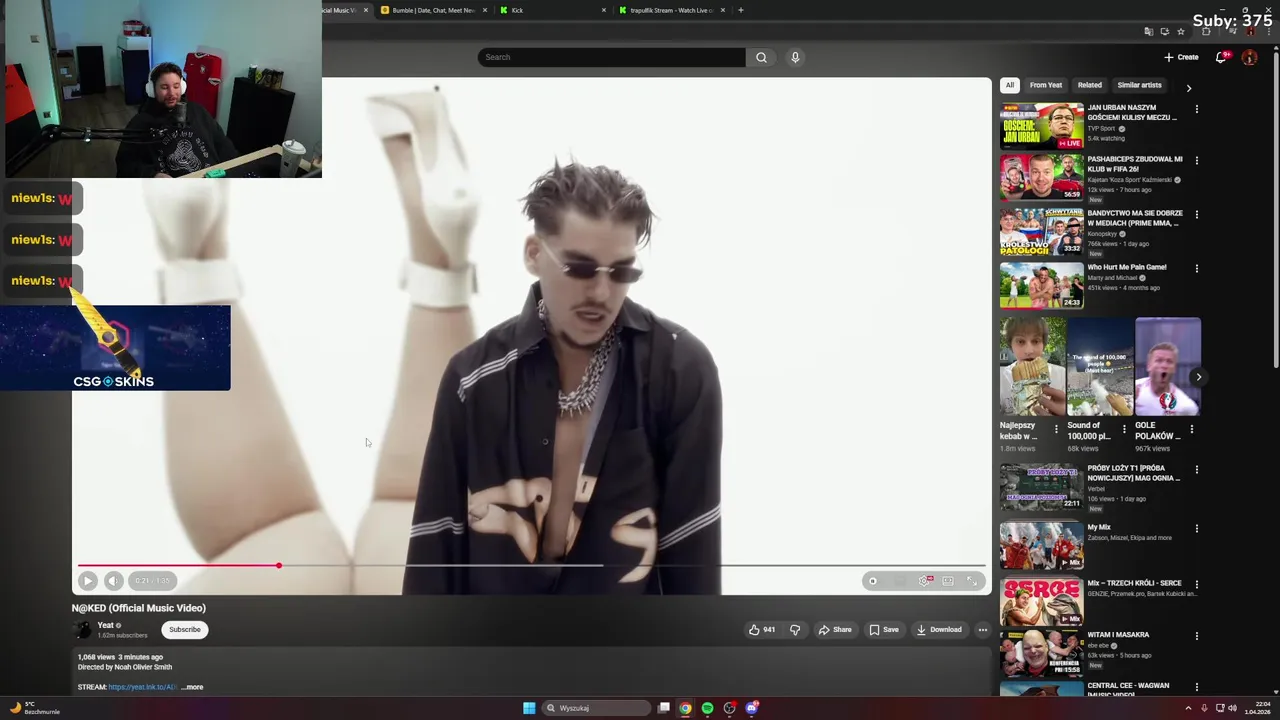This screenshot has height=720, width=1280.
Task: Click the YouTube search input field
Action: tap(611, 57)
